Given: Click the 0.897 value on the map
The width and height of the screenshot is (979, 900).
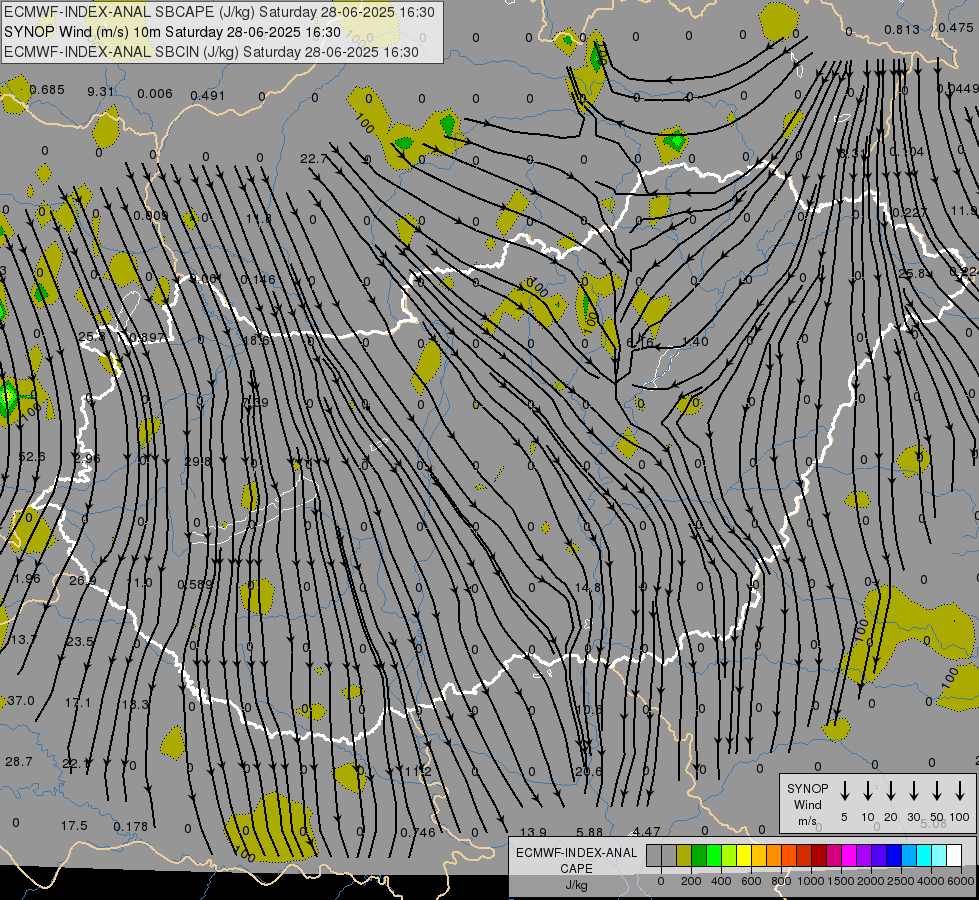Looking at the screenshot, I should [x=147, y=338].
